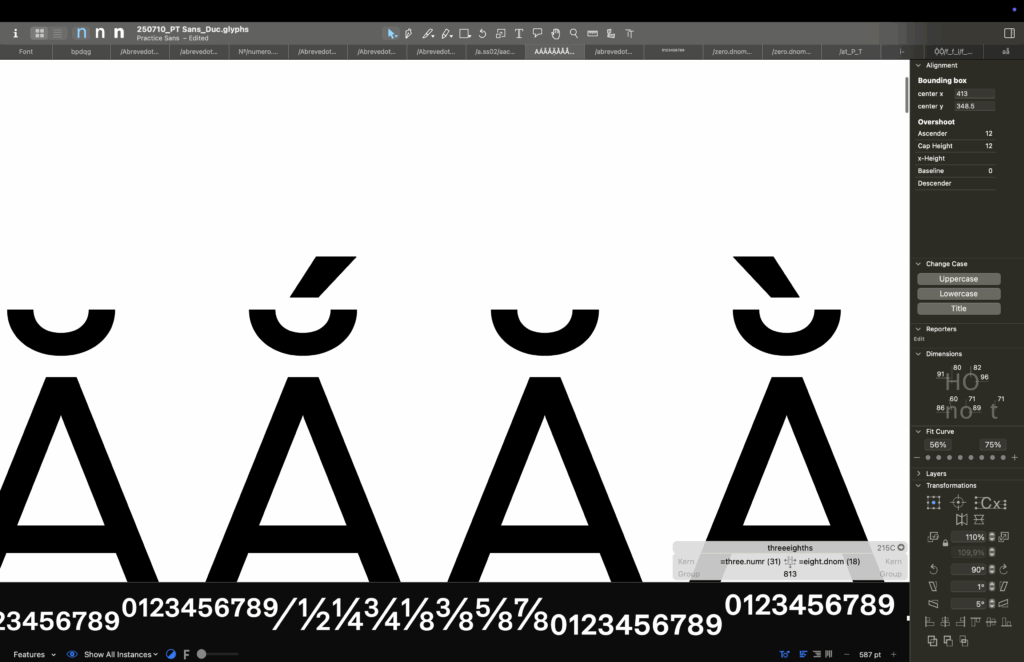
Task: Open the first /zero.dnom tab
Action: tap(732, 52)
